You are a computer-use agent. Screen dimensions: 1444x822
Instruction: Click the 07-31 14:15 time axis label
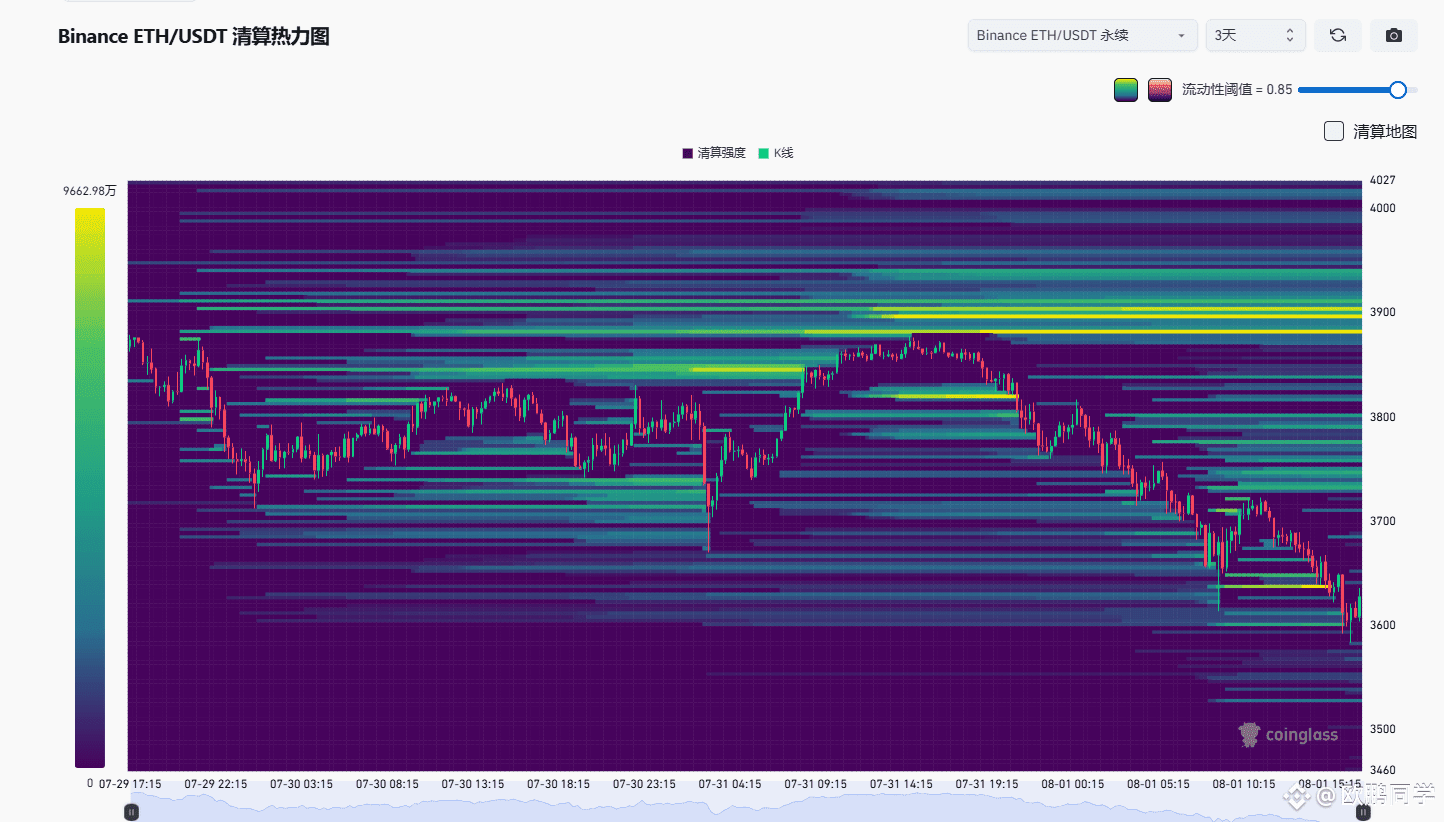coord(901,784)
